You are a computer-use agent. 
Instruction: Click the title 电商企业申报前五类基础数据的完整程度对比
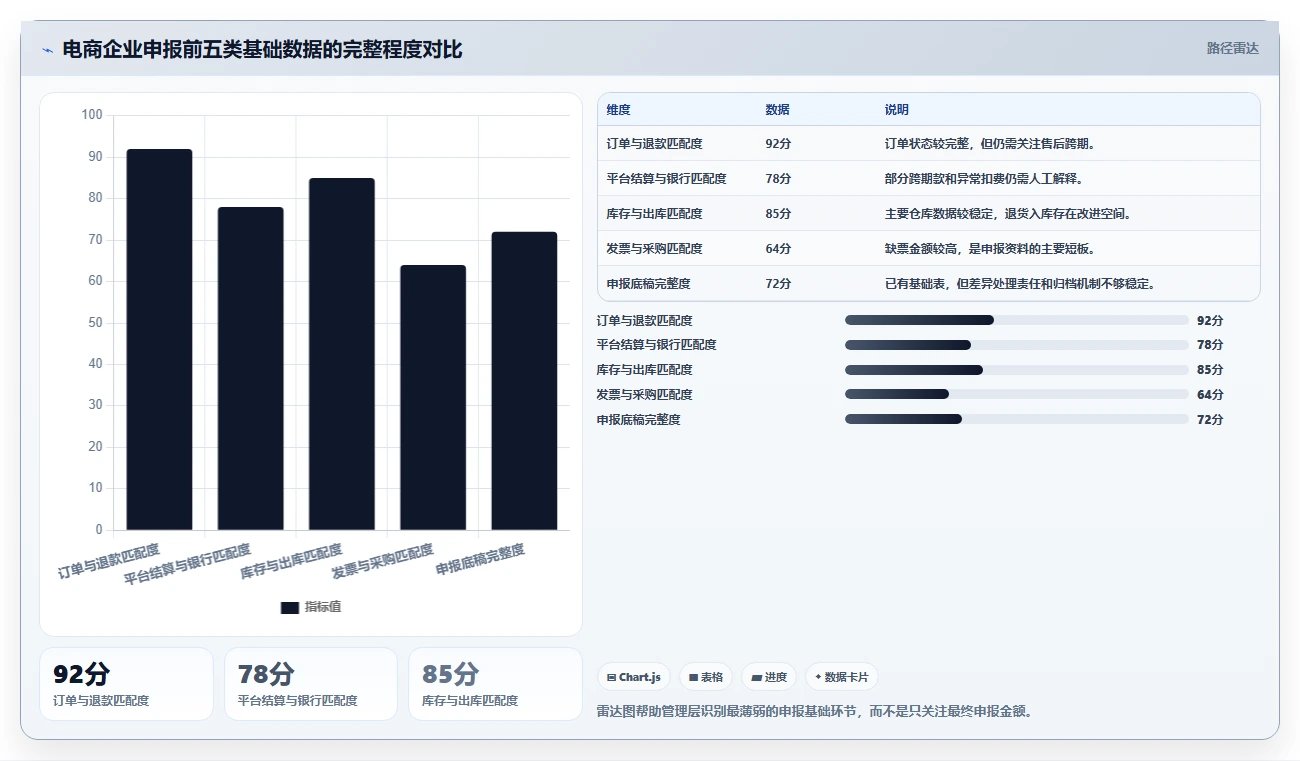click(262, 50)
